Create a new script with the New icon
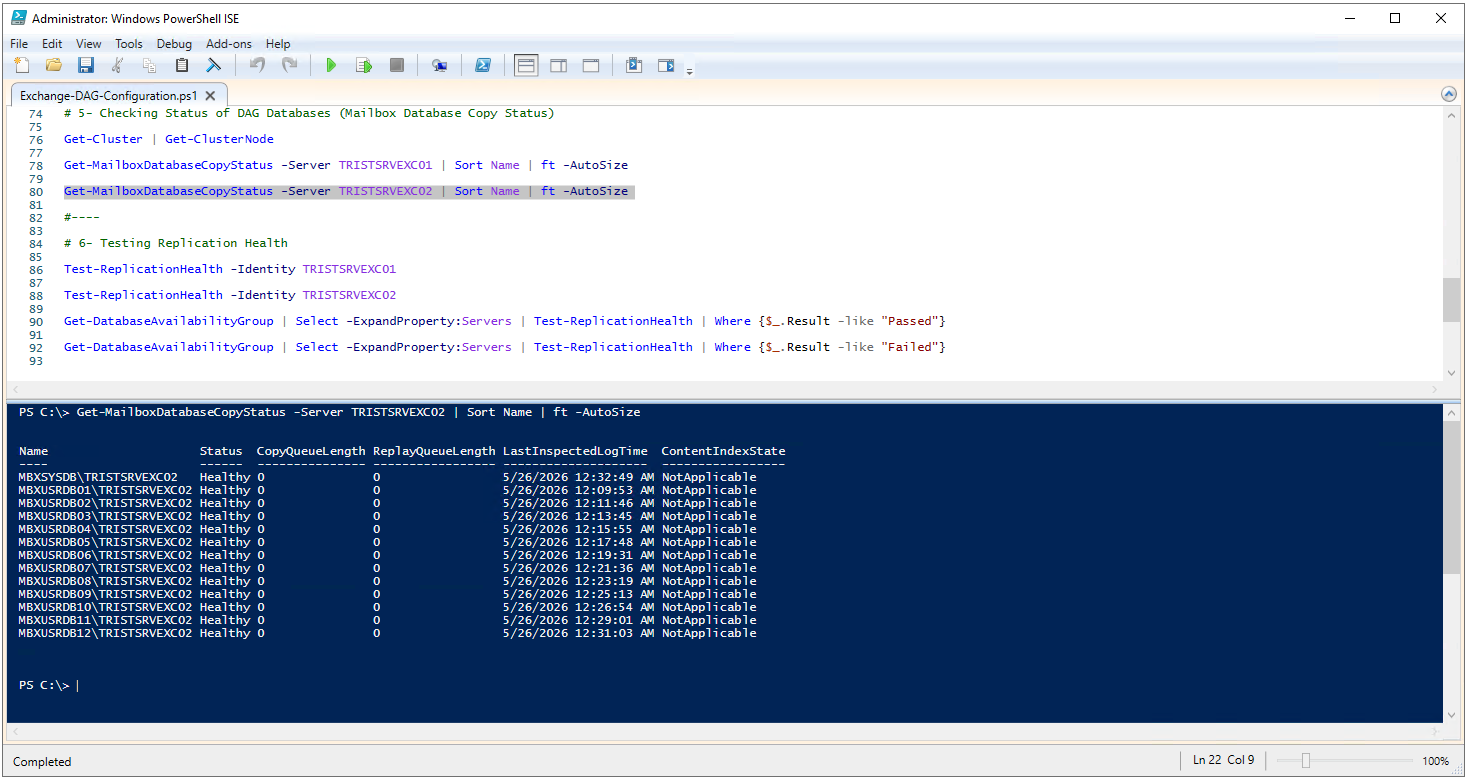 (22, 65)
